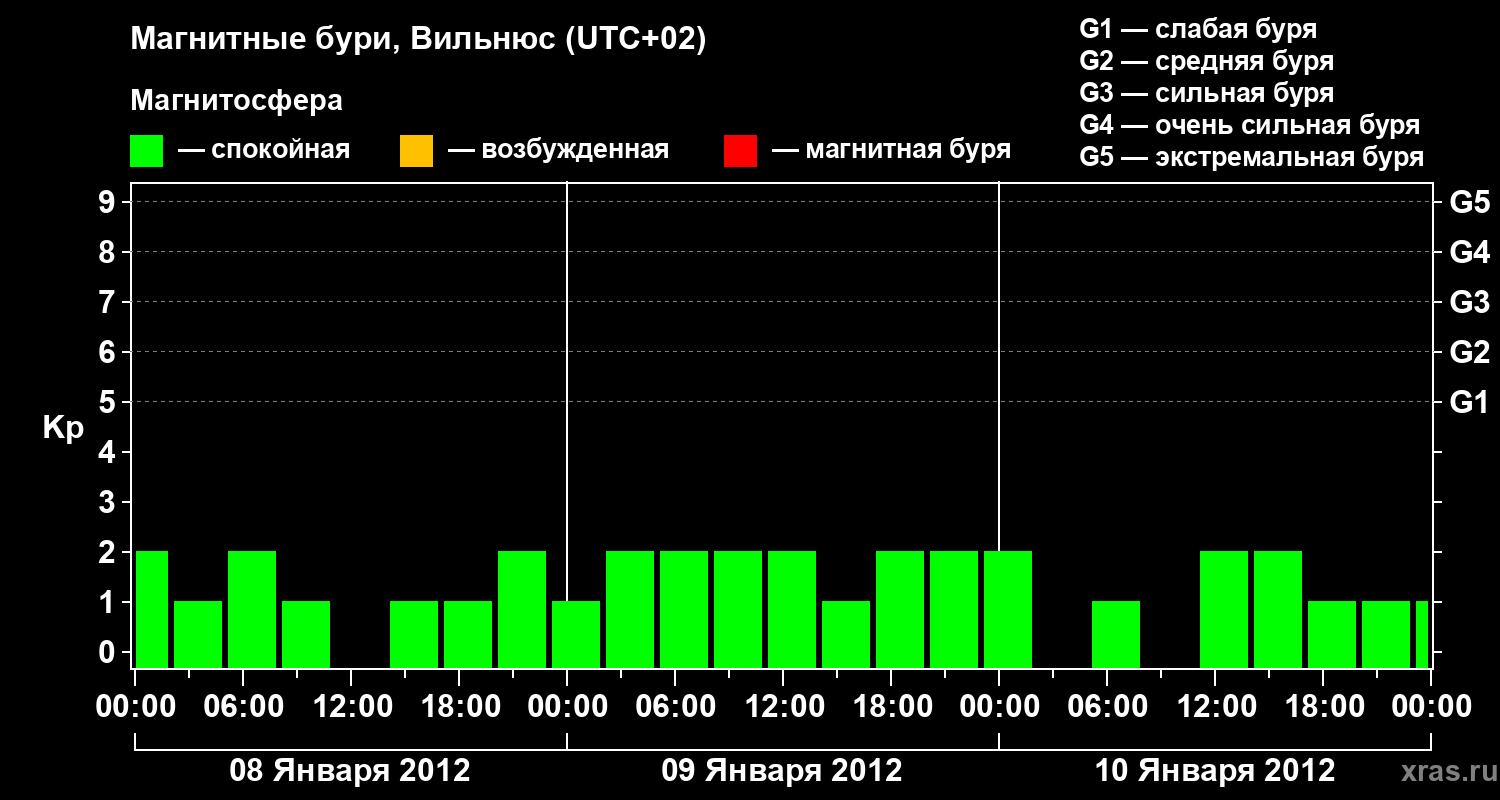
Task: Select the Kp 1 bar crossing midnight into 09 Января
Action: click(576, 634)
